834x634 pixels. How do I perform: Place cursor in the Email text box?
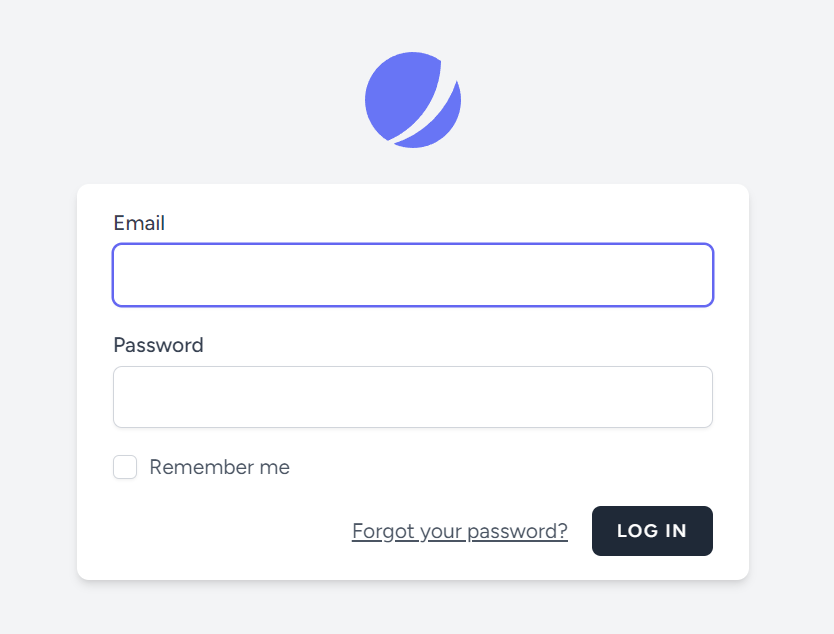[x=413, y=275]
